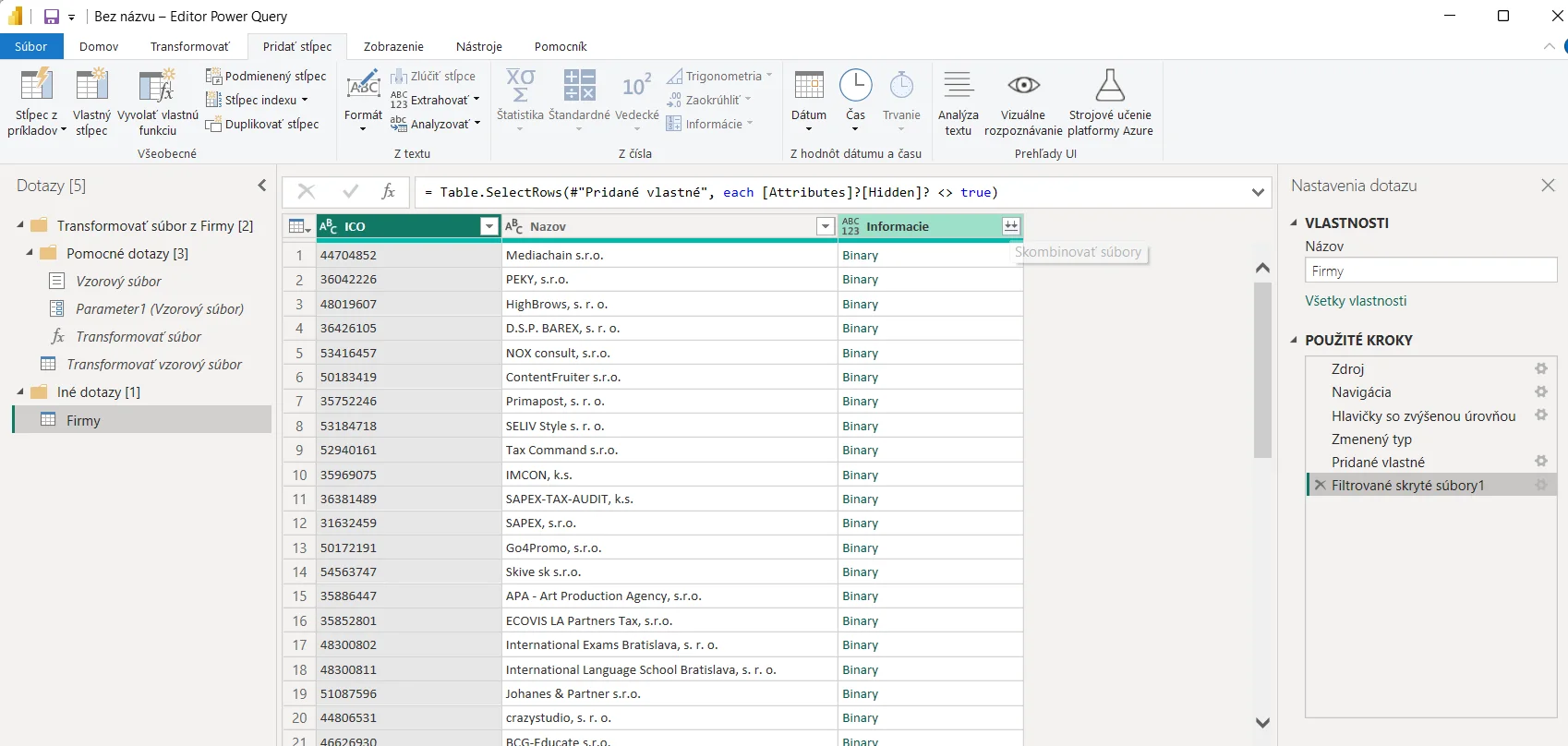Open Strojové učenie platformy Azure
Screen dimensions: 1568x746
pos(1110,102)
